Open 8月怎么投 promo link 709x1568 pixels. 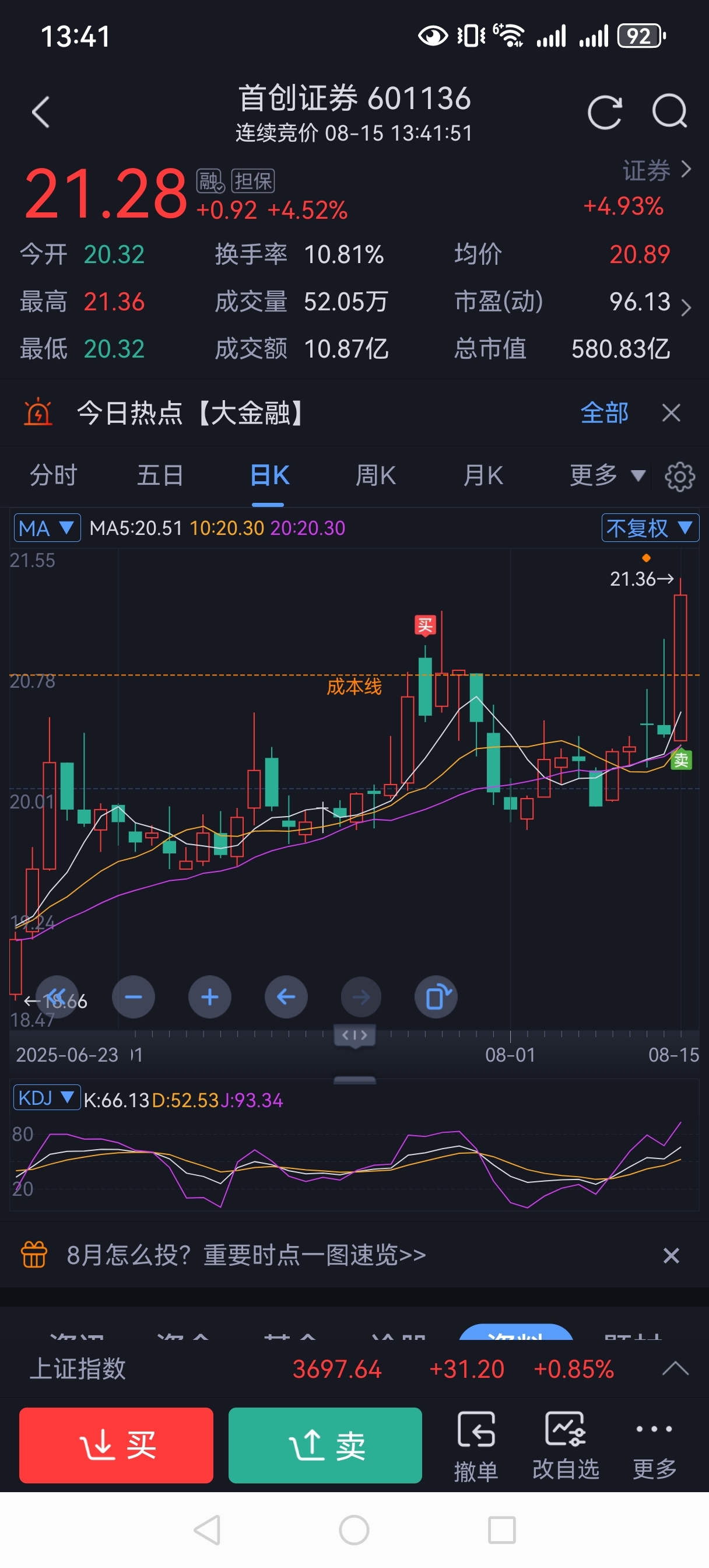[x=246, y=1255]
